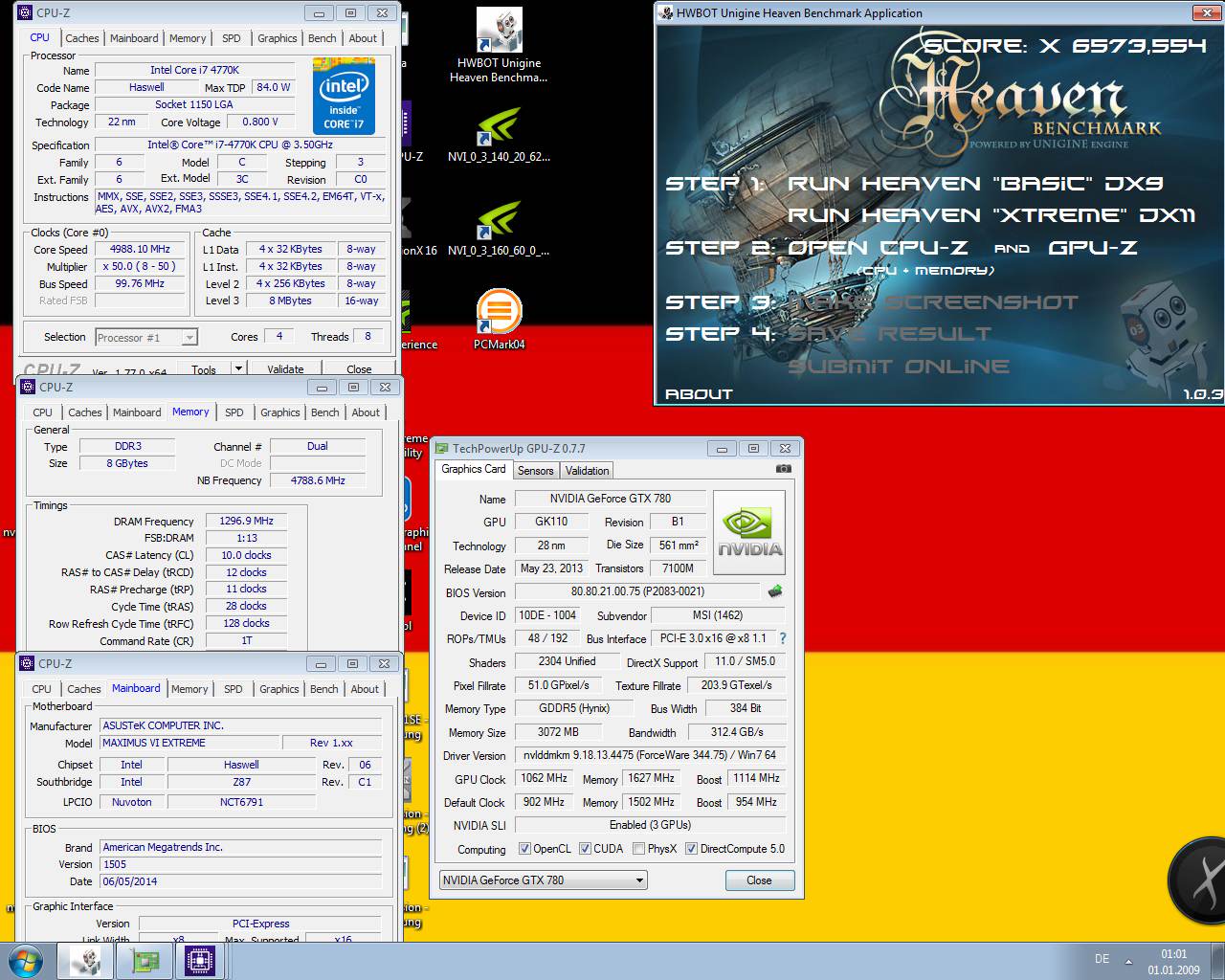The width and height of the screenshot is (1225, 980).
Task: Open About tab in top CPU-Z window
Action: (363, 38)
